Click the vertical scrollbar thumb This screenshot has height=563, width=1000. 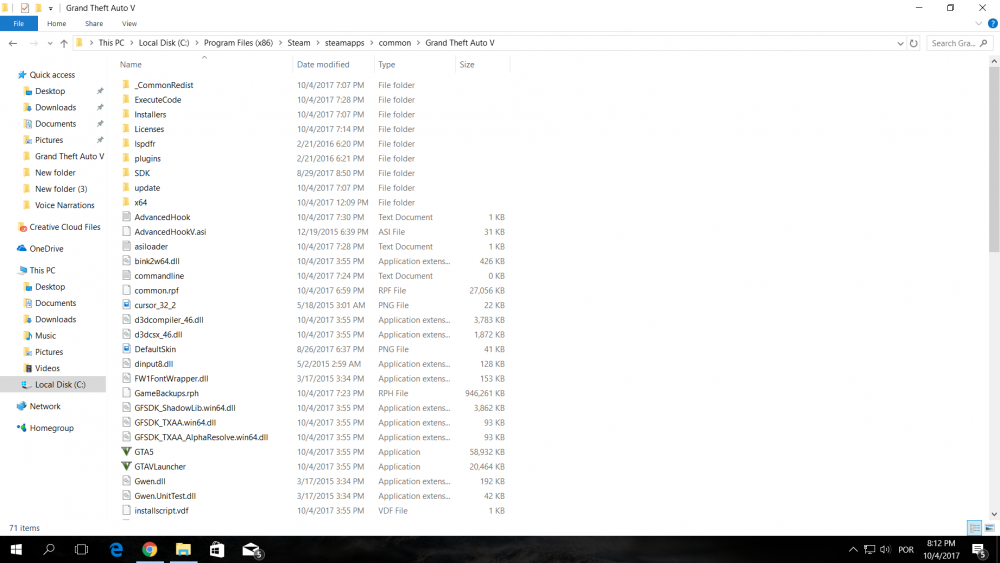[x=994, y=159]
